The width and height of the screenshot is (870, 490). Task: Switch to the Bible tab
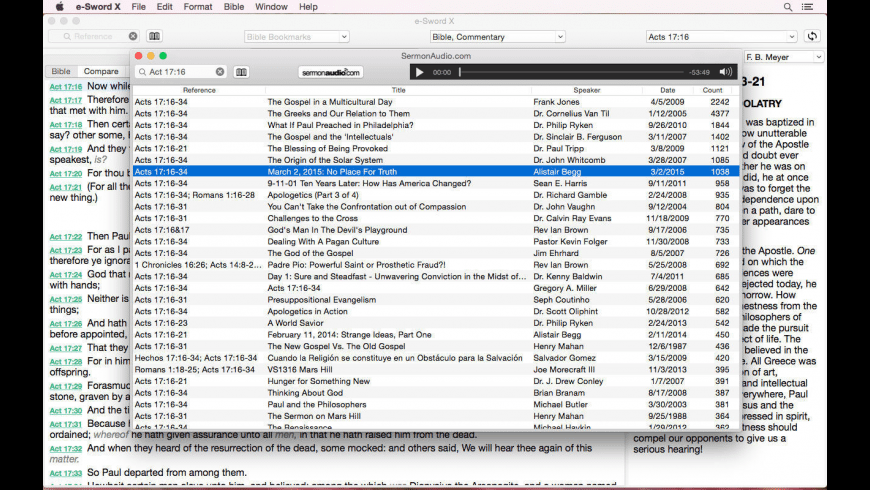pyautogui.click(x=61, y=71)
